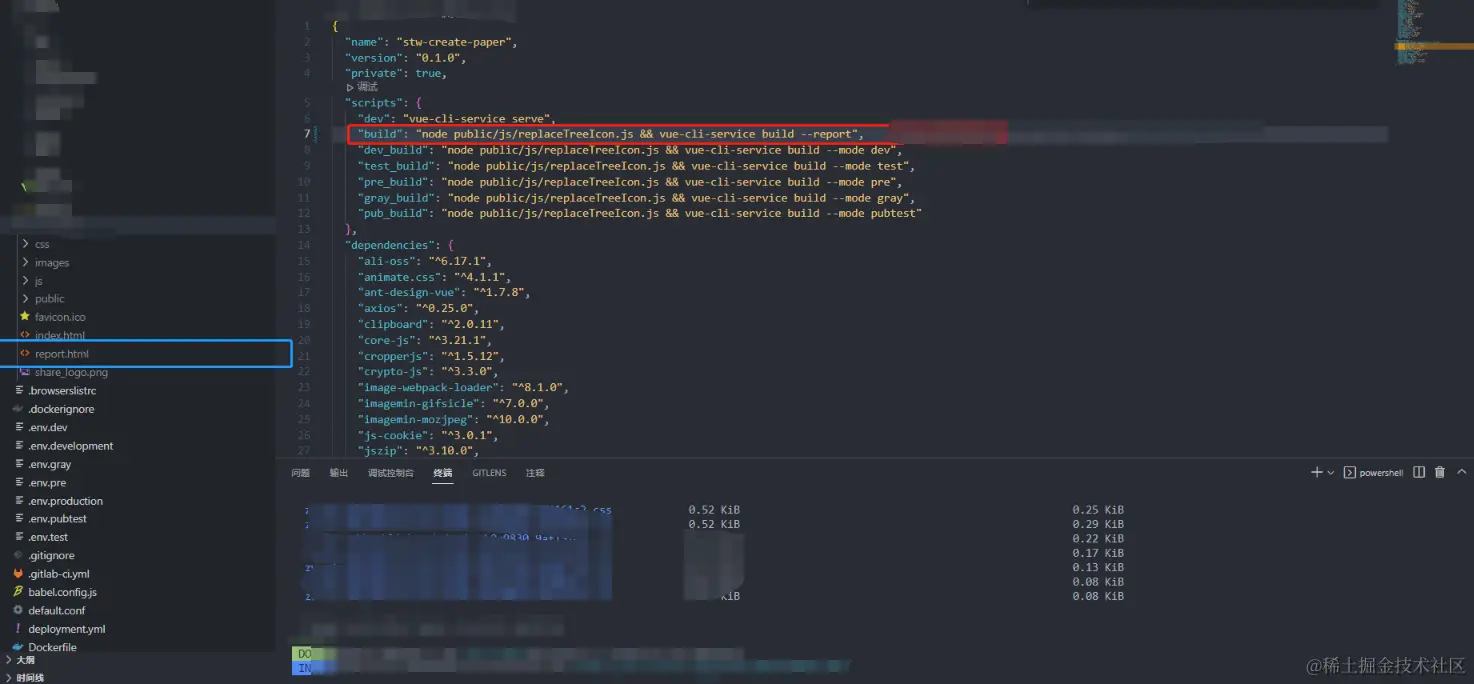Expand the css folder
Image resolution: width=1474 pixels, height=684 pixels.
42,244
